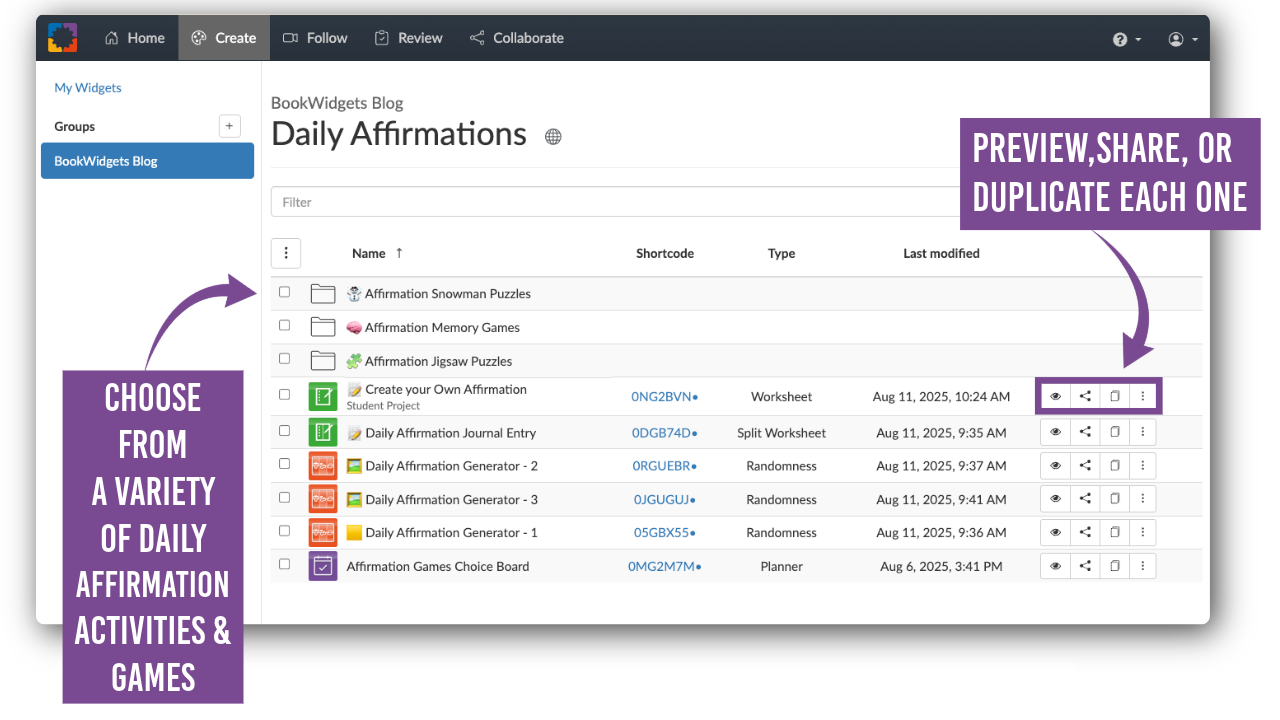Open the Affirmation Snowman Puzzles folder icon
The image size is (1280, 720).
(x=322, y=294)
